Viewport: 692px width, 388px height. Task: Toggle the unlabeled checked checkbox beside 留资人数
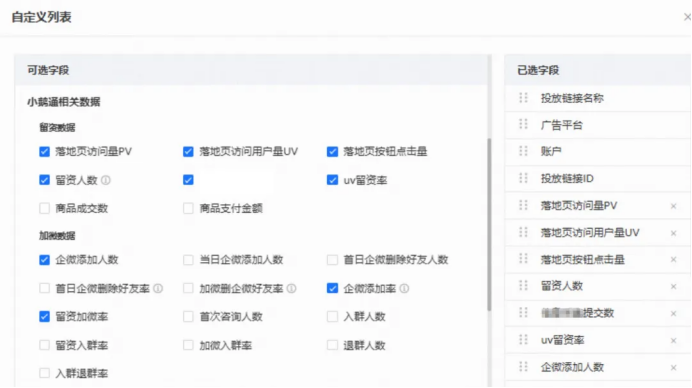pos(188,180)
